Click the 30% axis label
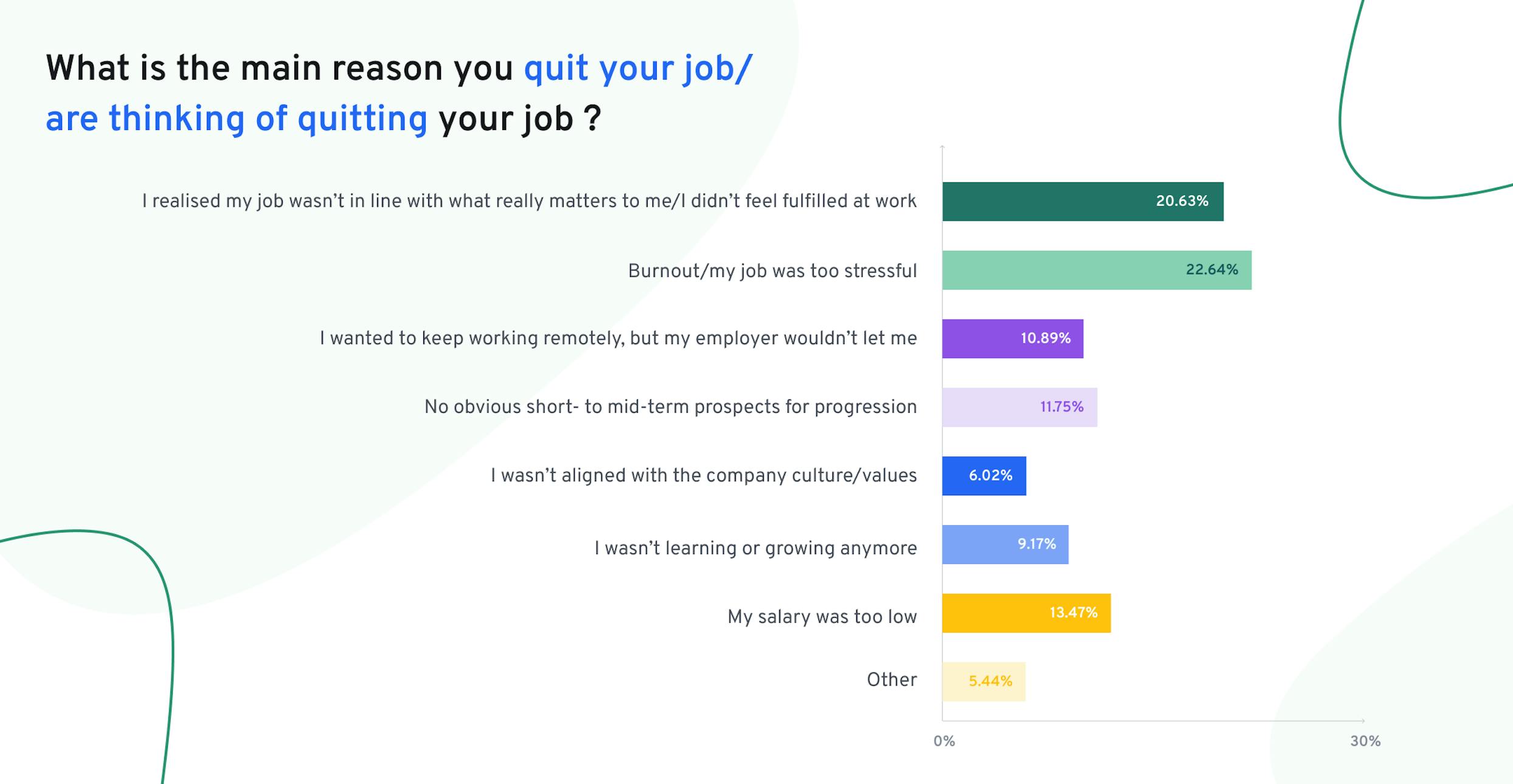The height and width of the screenshot is (784, 1513). [x=1365, y=741]
